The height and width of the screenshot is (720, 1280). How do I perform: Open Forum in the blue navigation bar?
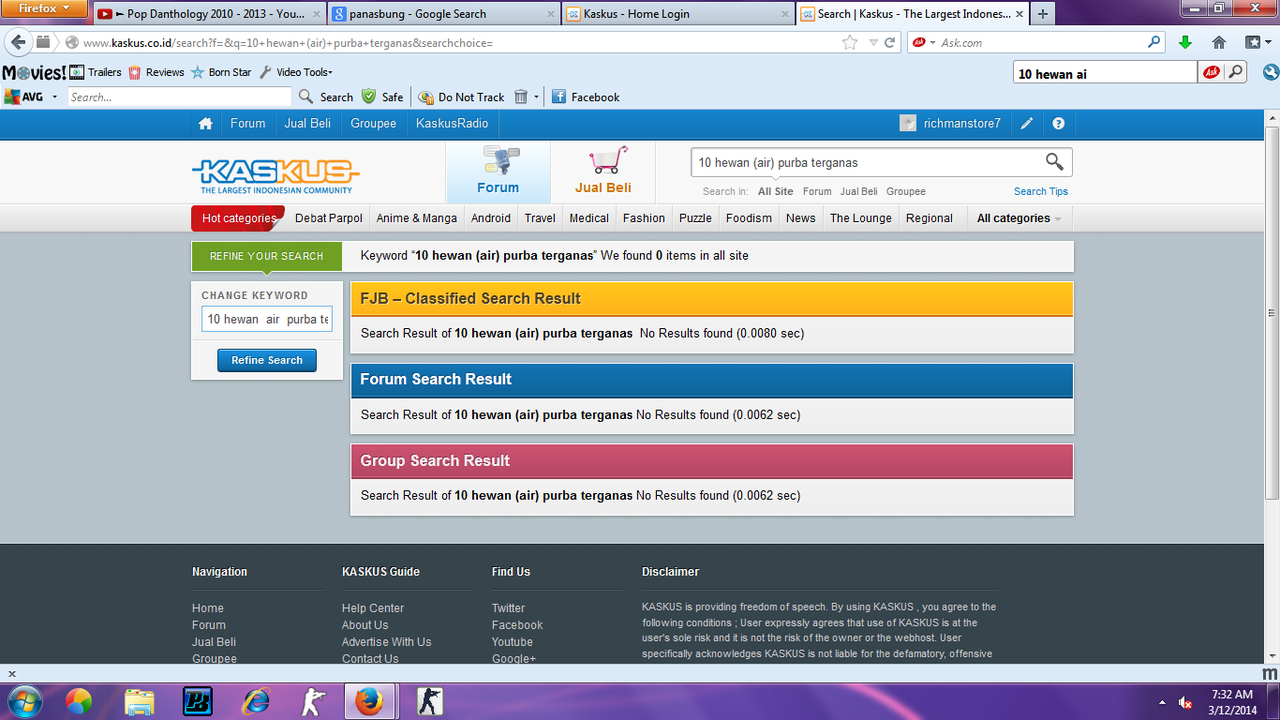(248, 124)
